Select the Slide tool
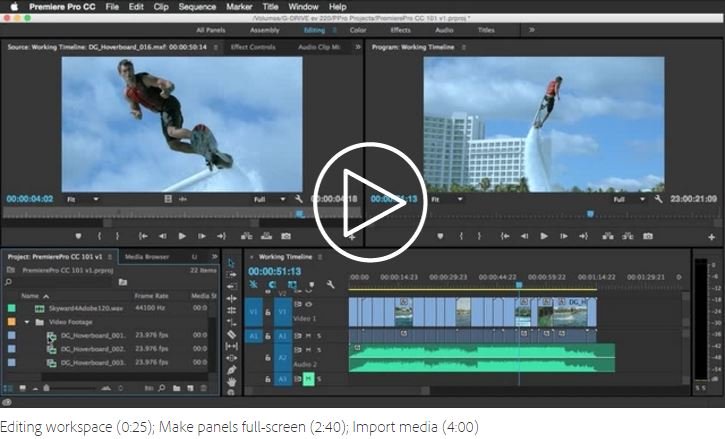This screenshot has width=725, height=439. point(231,358)
